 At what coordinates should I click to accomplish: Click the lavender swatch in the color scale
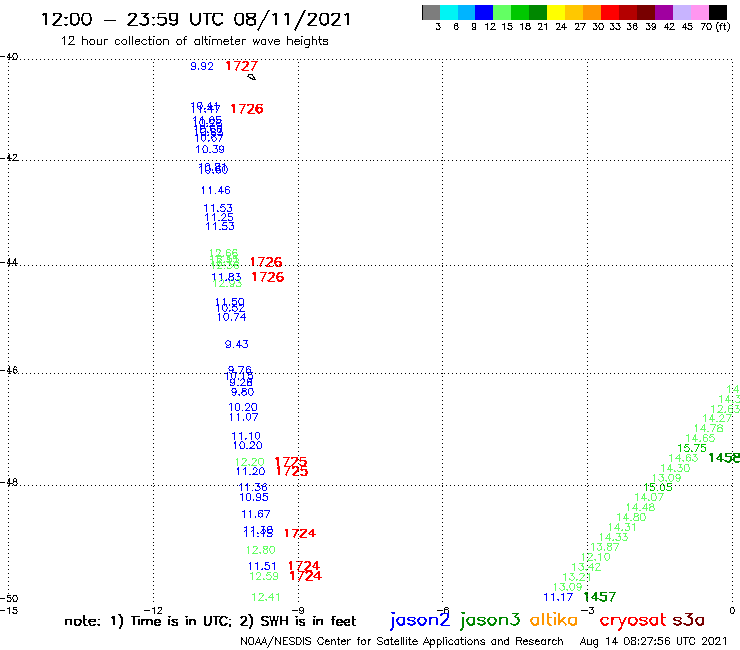681,12
